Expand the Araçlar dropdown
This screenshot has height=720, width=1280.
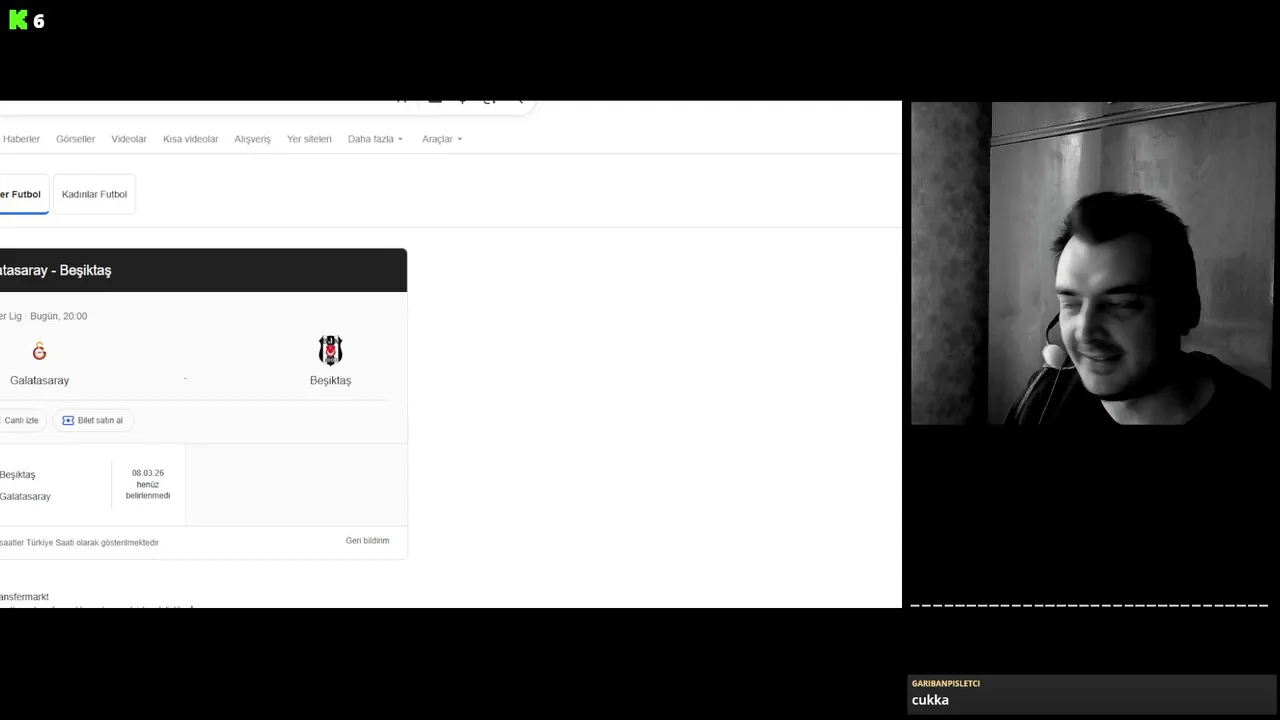click(442, 139)
